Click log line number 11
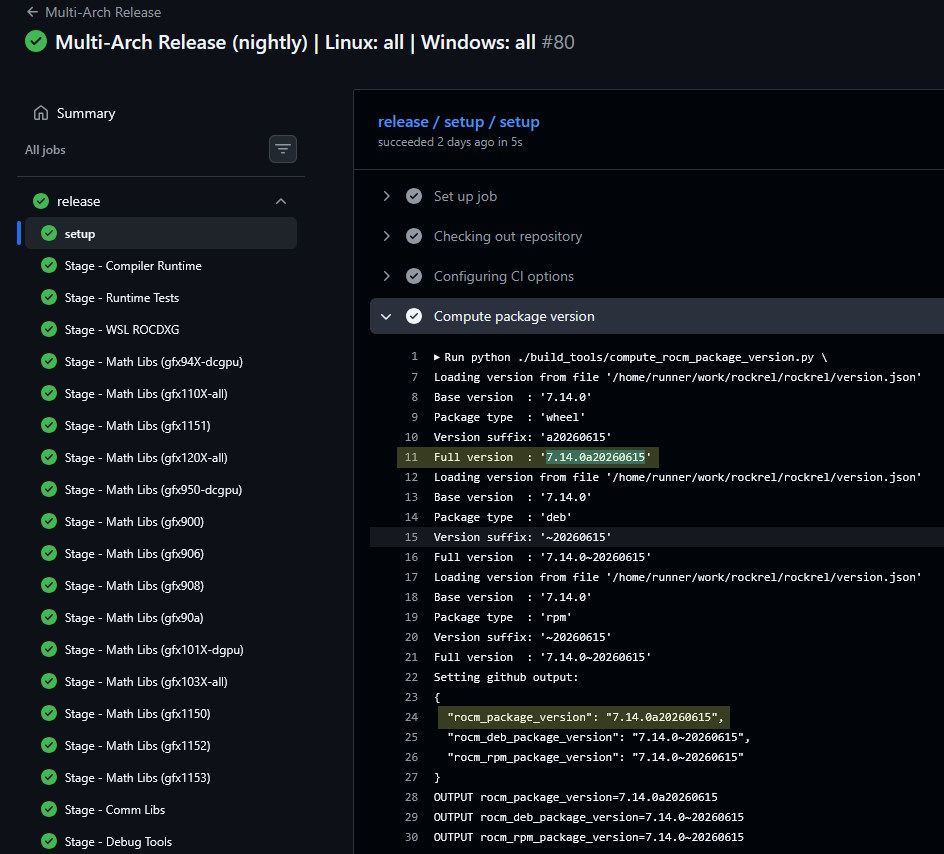944x854 pixels. (x=411, y=457)
